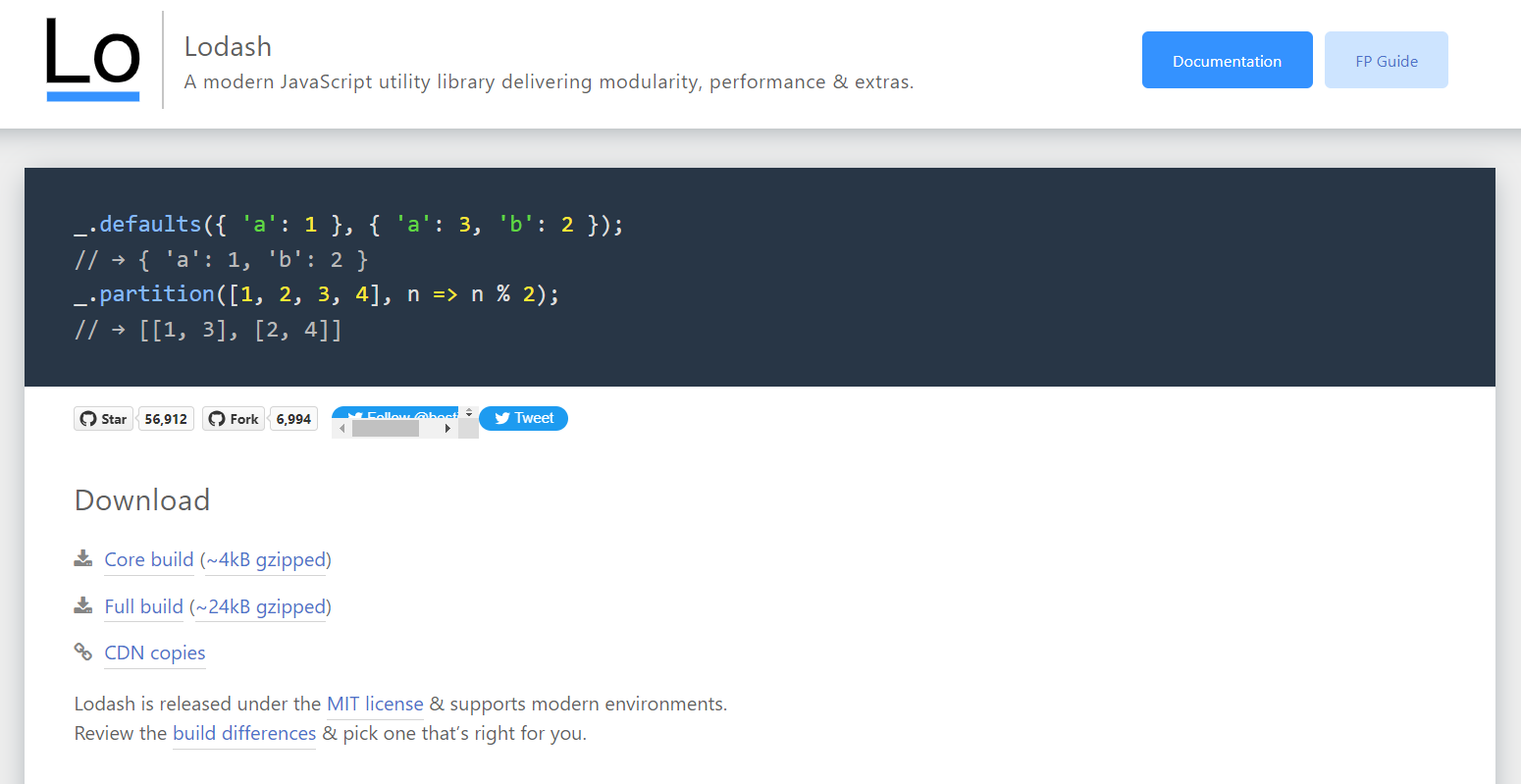
Task: Click the _.defaults code line
Action: point(348,225)
